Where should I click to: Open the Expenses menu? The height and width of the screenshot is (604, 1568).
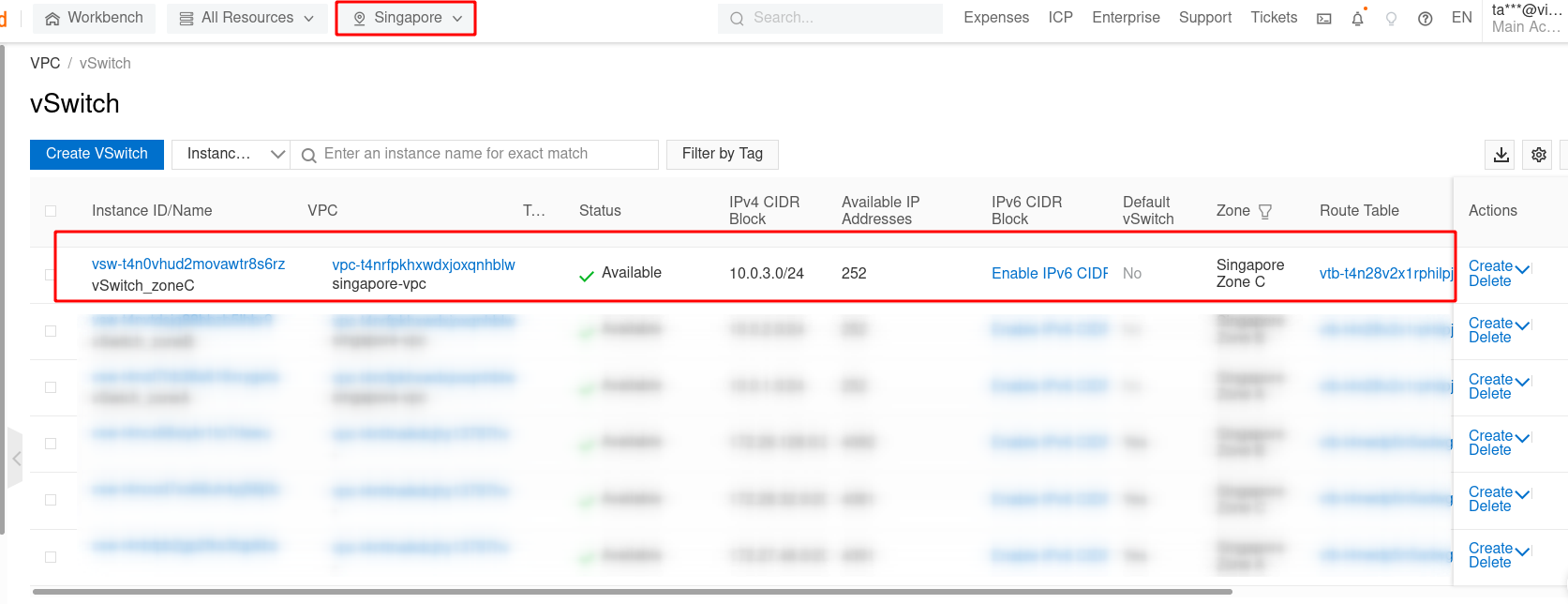[x=995, y=18]
